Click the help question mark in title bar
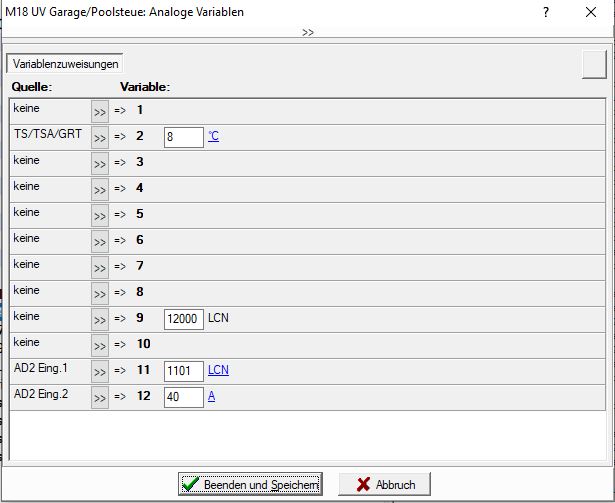This screenshot has width=615, height=503. coord(546,12)
